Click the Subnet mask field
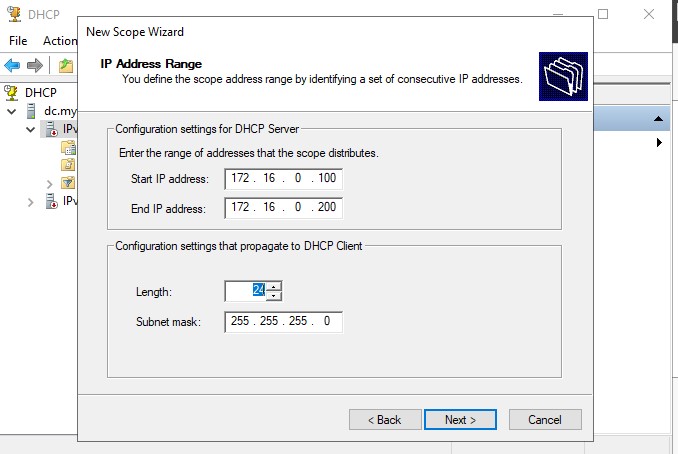The height and width of the screenshot is (454, 678). 284,322
